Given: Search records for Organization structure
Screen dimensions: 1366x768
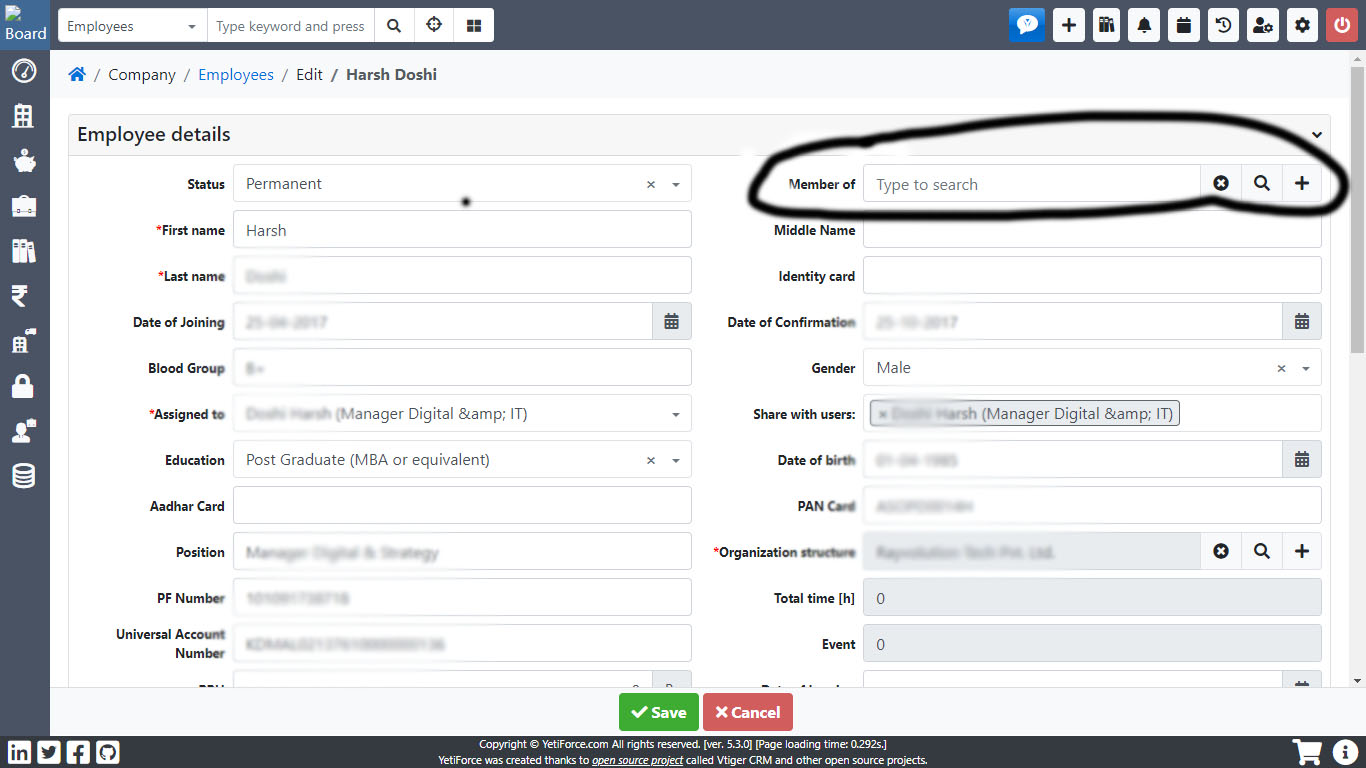Looking at the screenshot, I should [1262, 552].
